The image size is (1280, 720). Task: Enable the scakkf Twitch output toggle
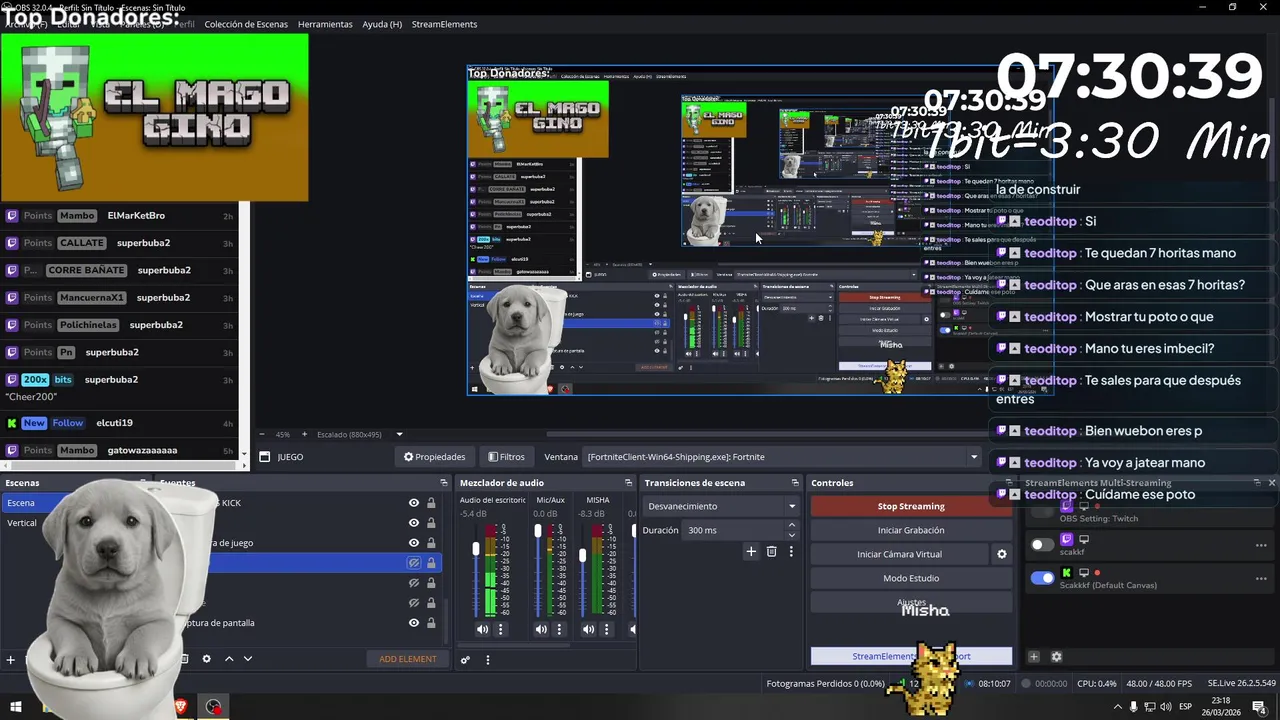coord(1042,545)
